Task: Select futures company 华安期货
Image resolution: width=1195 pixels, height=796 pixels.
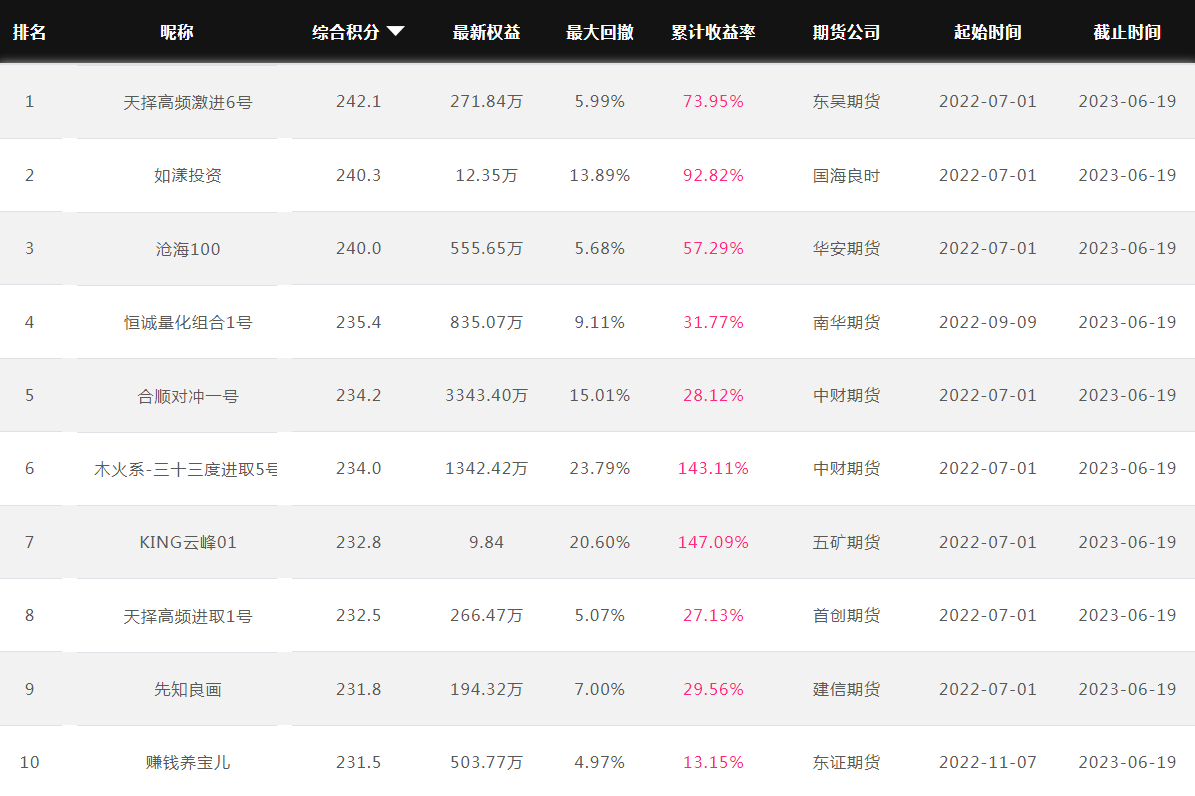Action: pos(846,249)
